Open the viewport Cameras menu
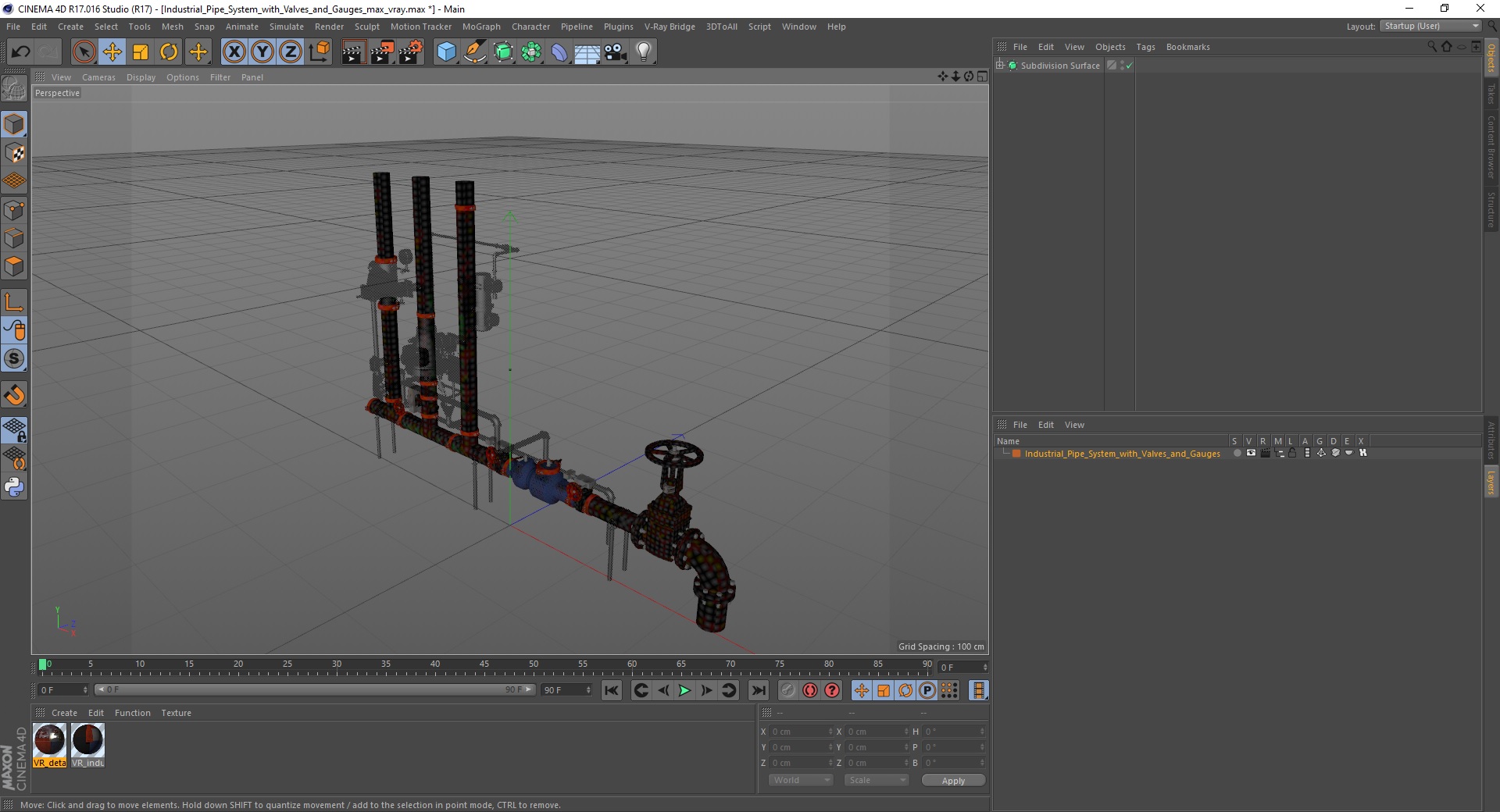This screenshot has height=812, width=1500. click(98, 77)
